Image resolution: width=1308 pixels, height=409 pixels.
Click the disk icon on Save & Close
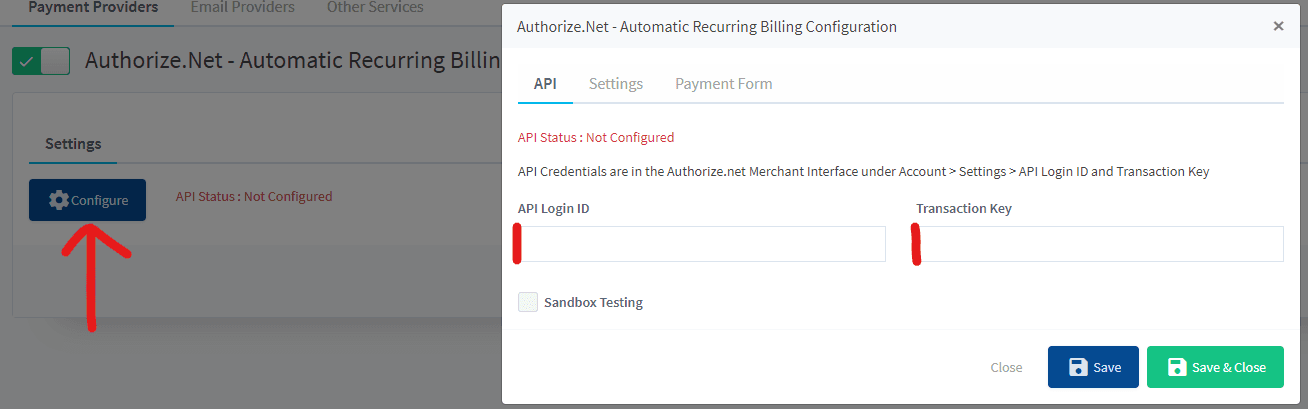tap(1177, 367)
